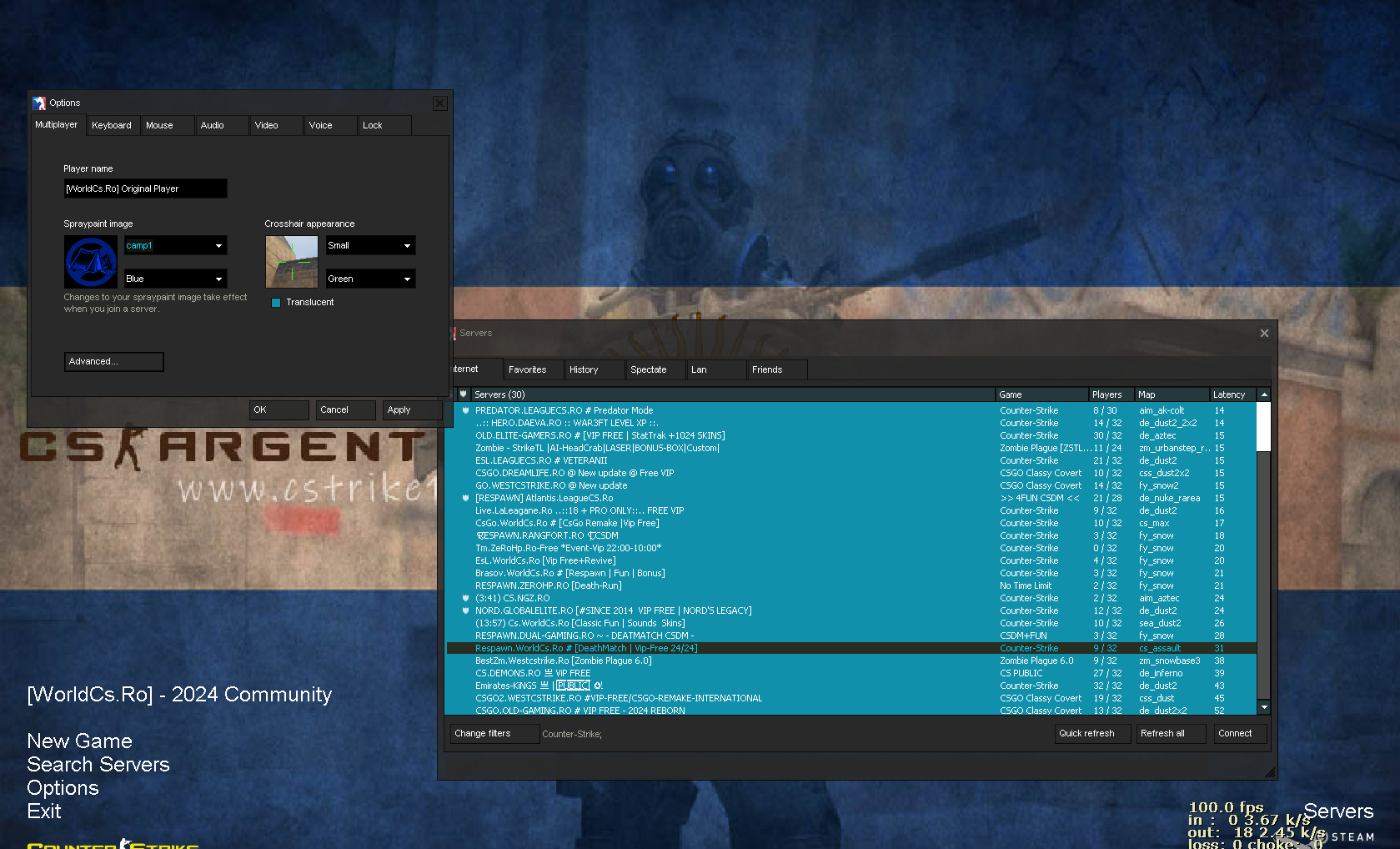Sort server list by Game column
Screen dimensions: 1400x849
click(x=1041, y=394)
